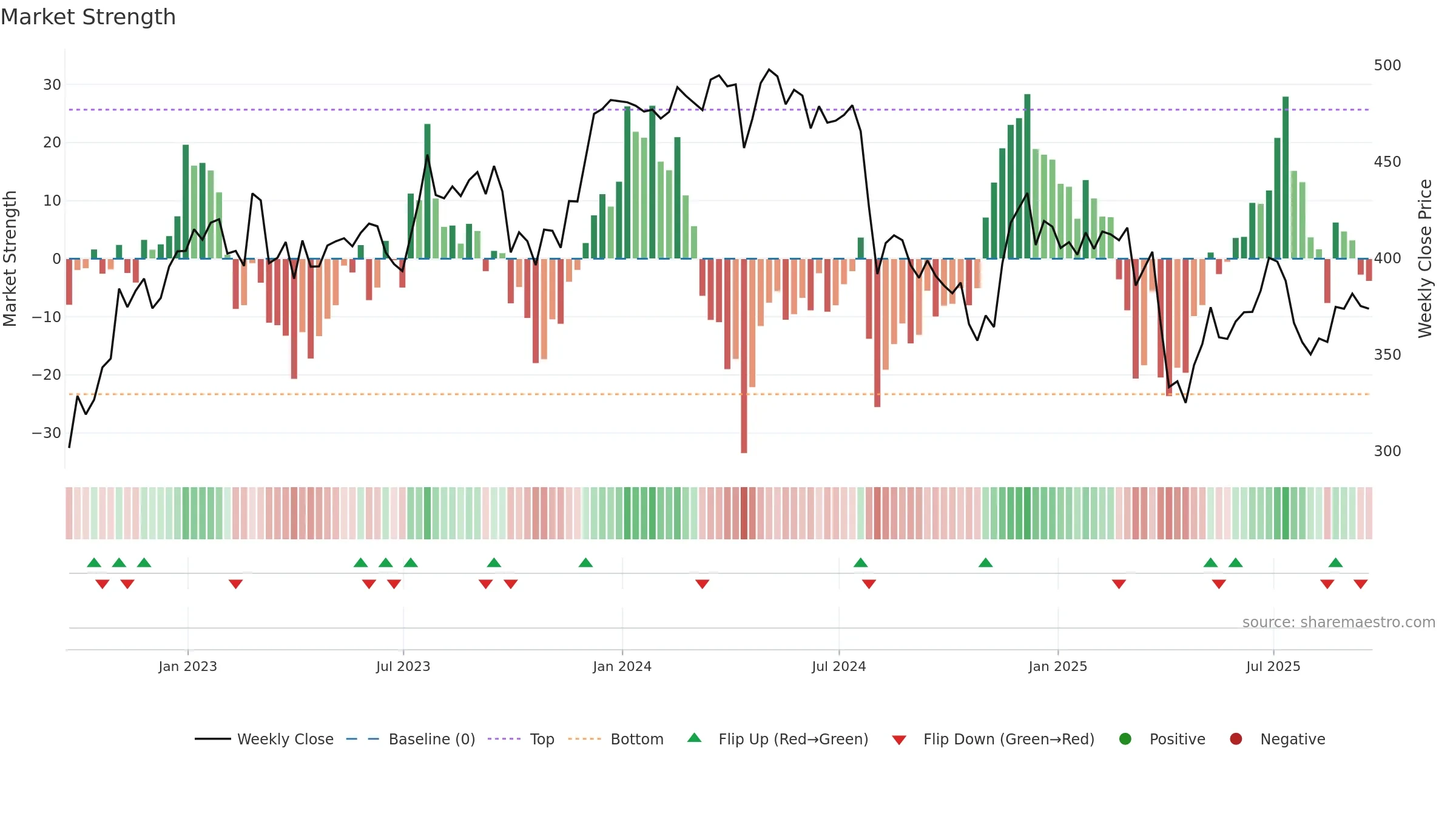The width and height of the screenshot is (1456, 819).
Task: Click the 20 strength axis label
Action: [52, 143]
